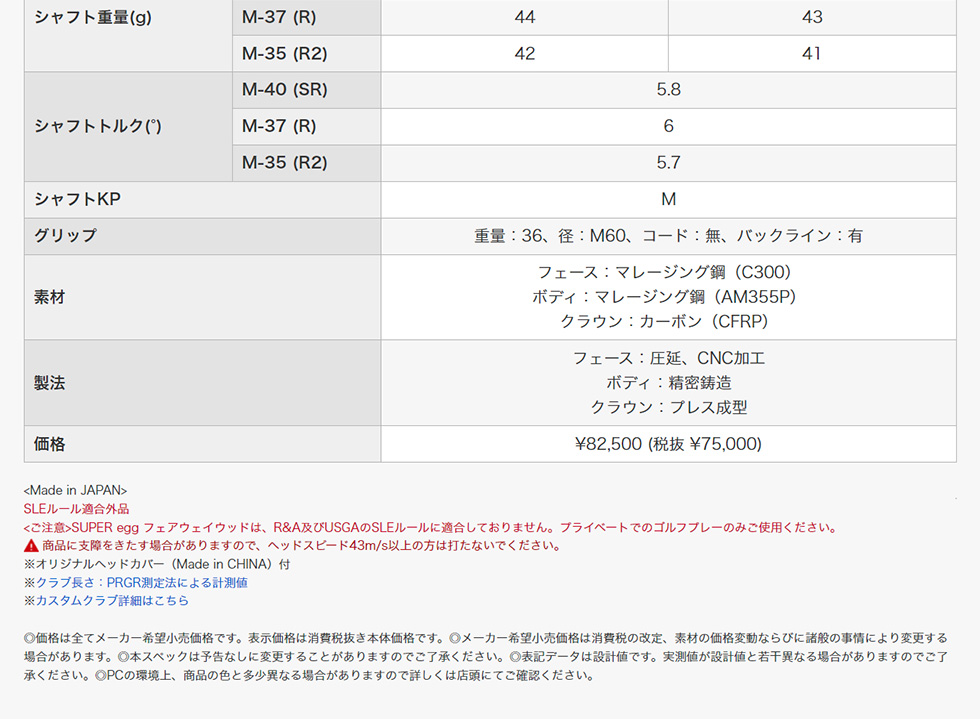Select the 価格 row header
980x719 pixels.
(x=50, y=444)
